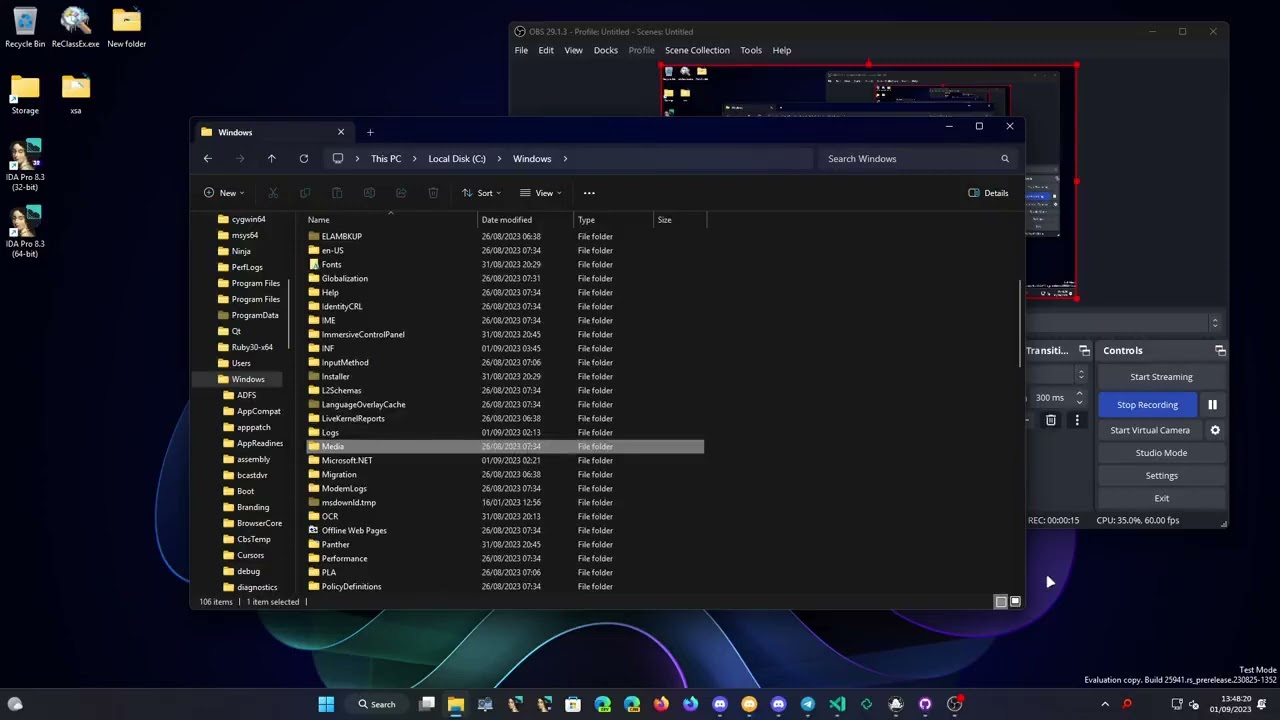1280x720 pixels.
Task: Click the taskbar Search box
Action: point(377,704)
